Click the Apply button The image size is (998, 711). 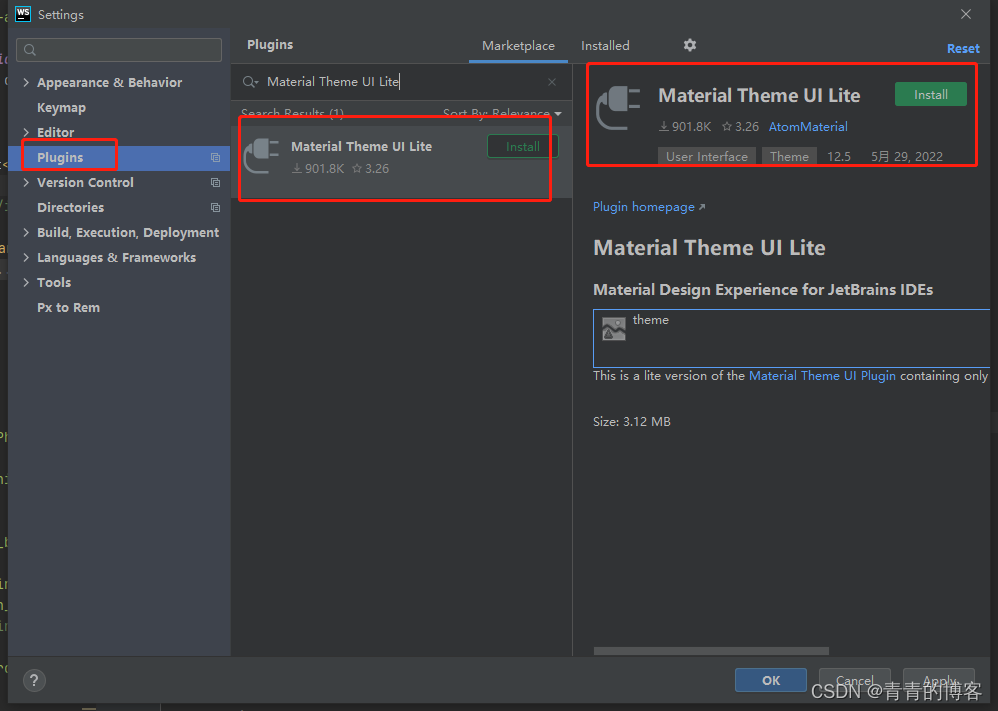pos(939,680)
